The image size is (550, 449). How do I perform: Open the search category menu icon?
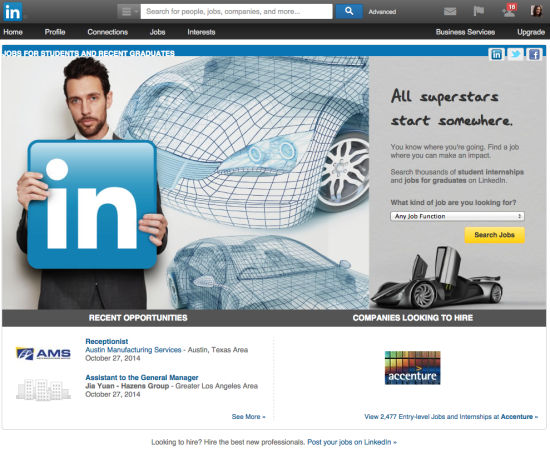click(129, 12)
